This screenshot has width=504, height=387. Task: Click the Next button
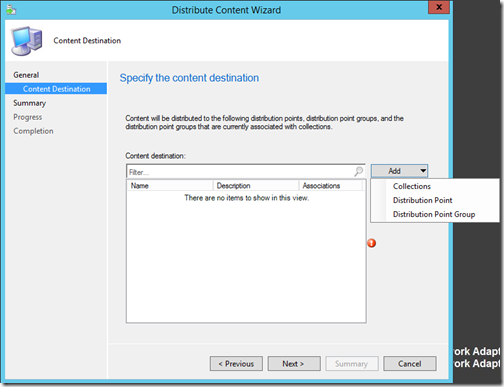click(x=294, y=364)
